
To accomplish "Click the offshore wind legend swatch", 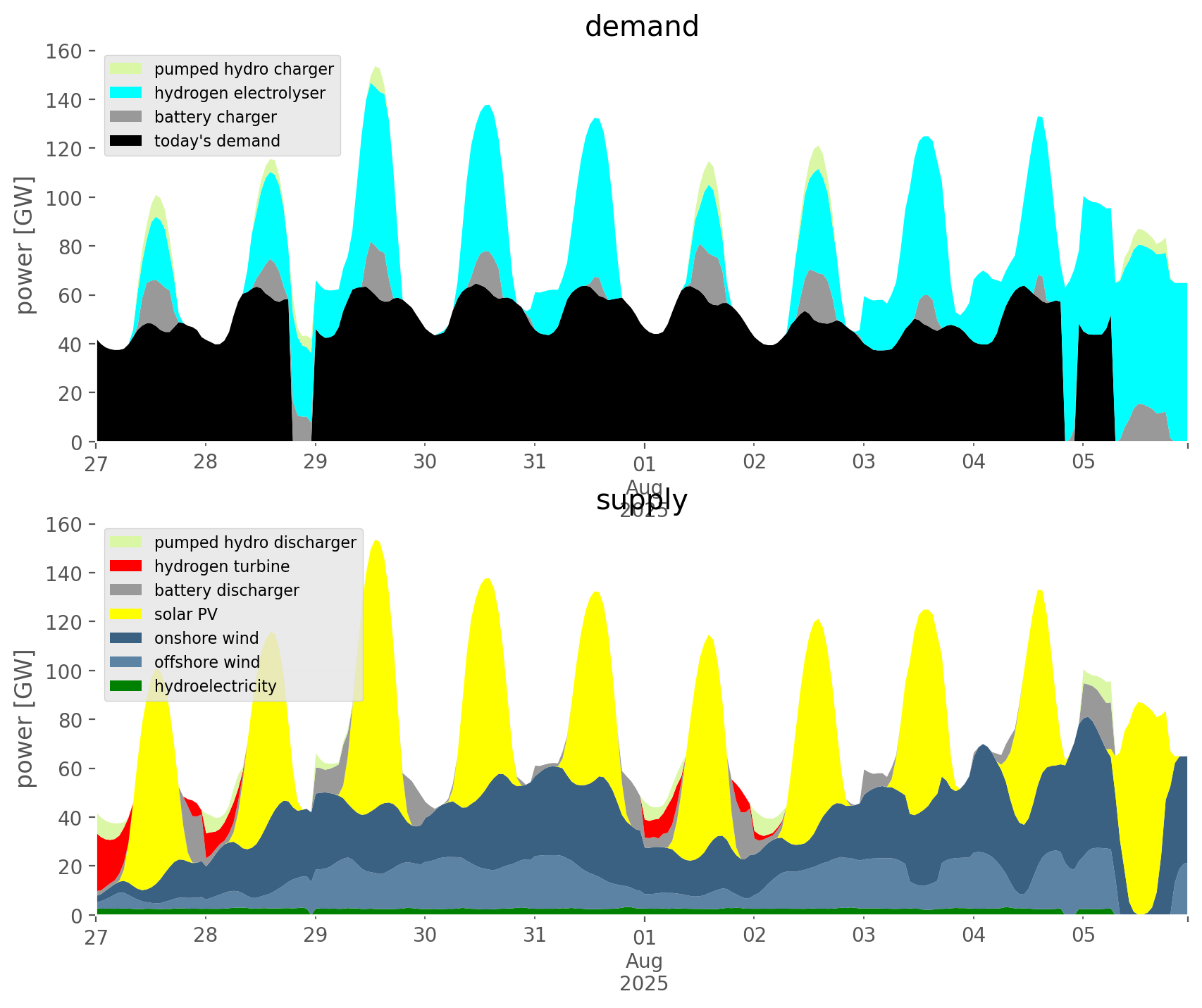I will pos(126,662).
